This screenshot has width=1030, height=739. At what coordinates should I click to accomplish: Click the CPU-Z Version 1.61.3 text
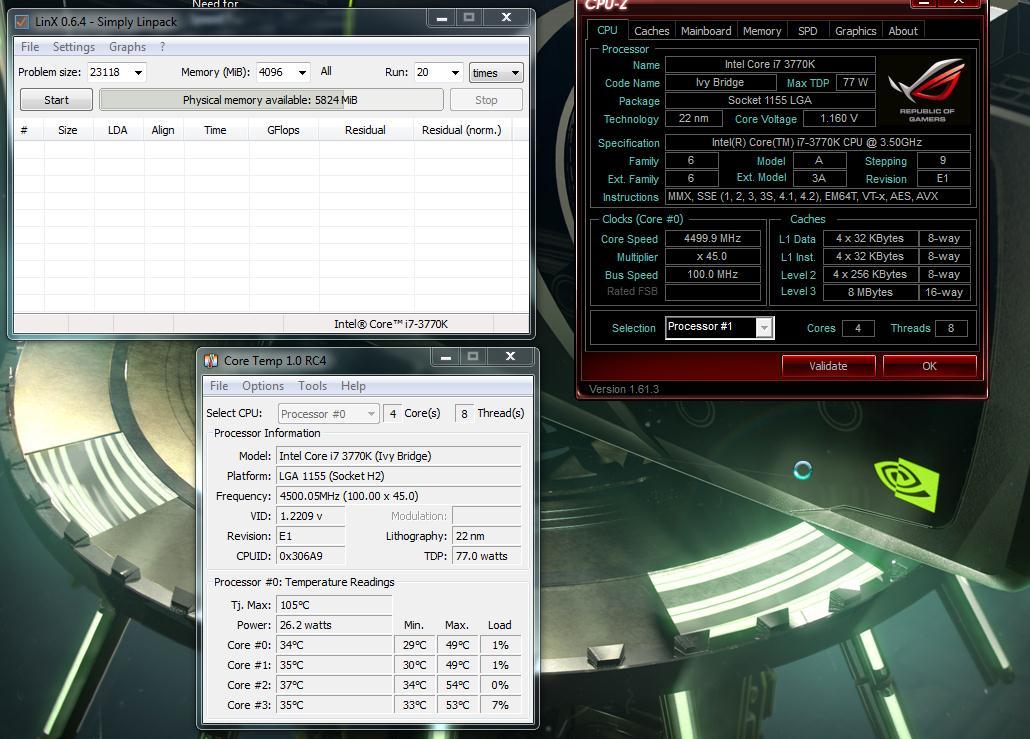(x=623, y=389)
